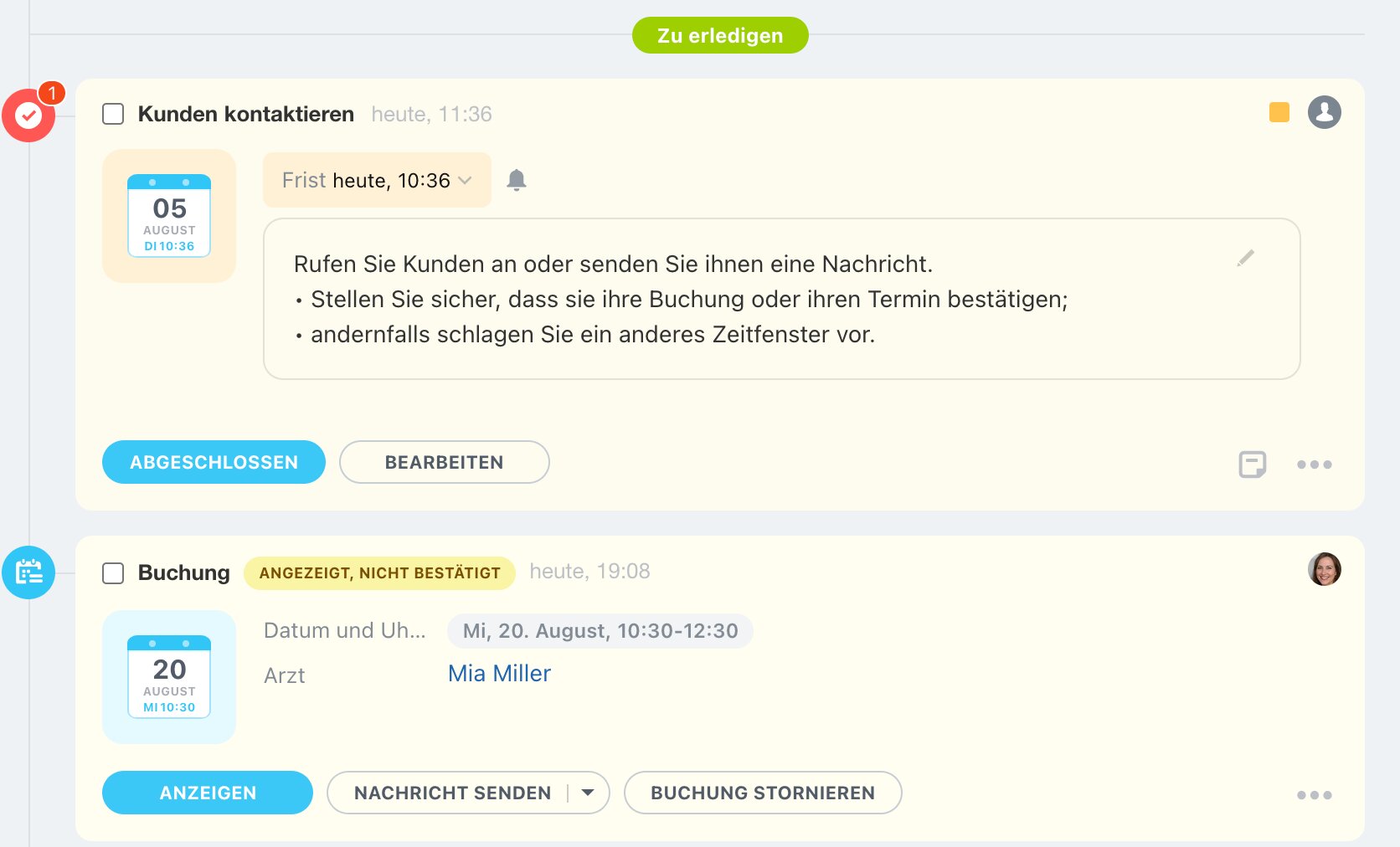Expand the Frist heute, 10:36 deadline dropdown
The height and width of the screenshot is (847, 1400).
coord(378,180)
